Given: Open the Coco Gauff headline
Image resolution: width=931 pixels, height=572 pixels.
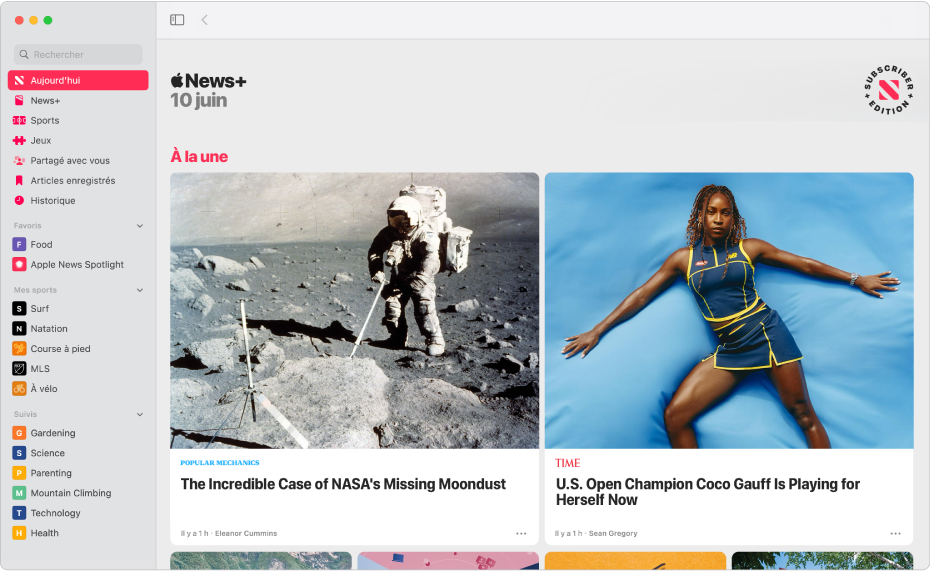Looking at the screenshot, I should pyautogui.click(x=708, y=492).
